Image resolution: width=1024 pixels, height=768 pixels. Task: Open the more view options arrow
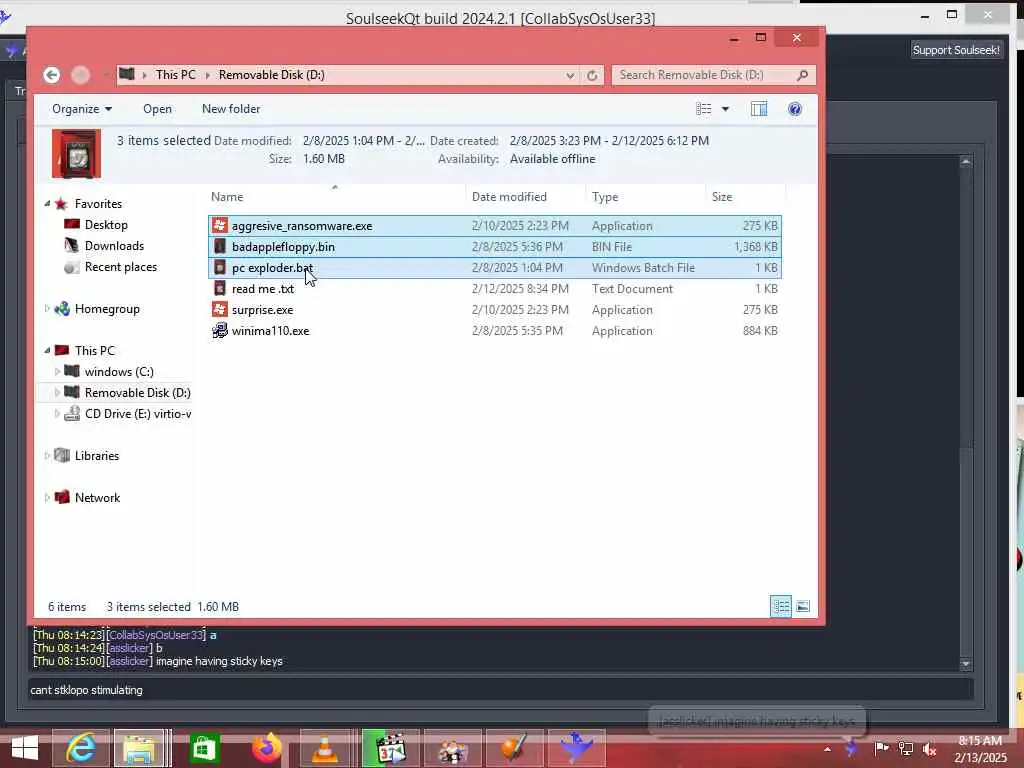(725, 109)
